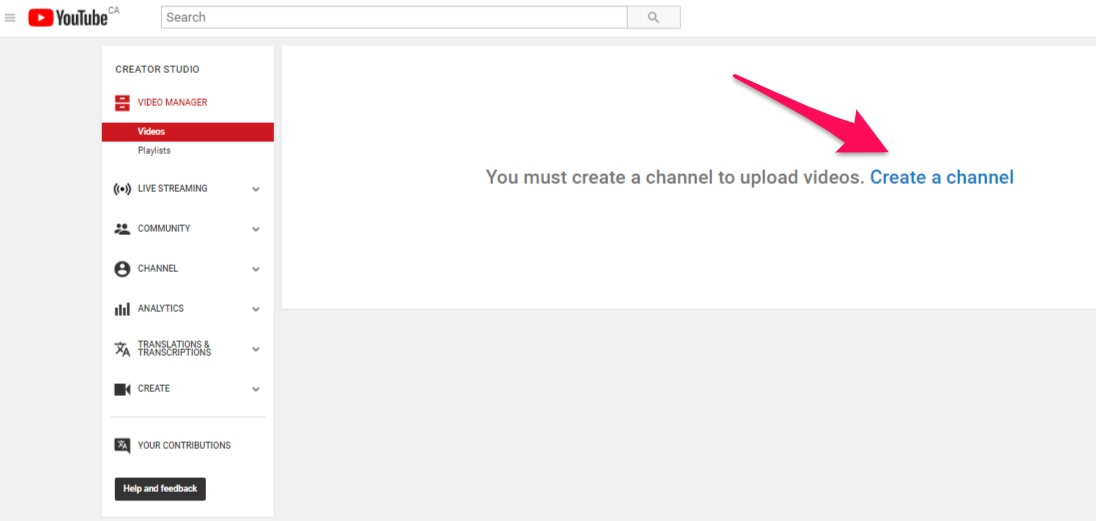Open YOUR CONTRIBUTIONS label
This screenshot has width=1096, height=521.
(185, 445)
